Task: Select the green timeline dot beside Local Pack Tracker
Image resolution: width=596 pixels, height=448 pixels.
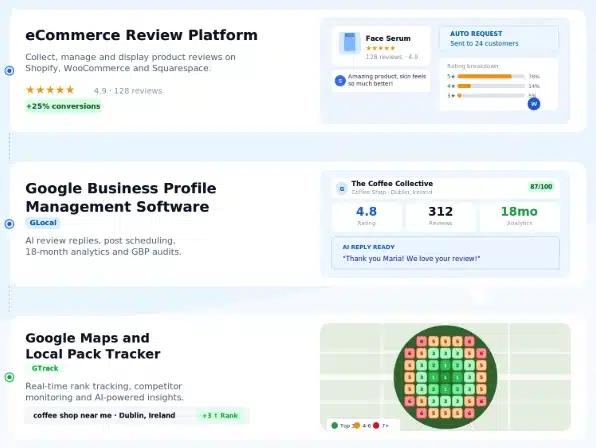Action: point(10,377)
